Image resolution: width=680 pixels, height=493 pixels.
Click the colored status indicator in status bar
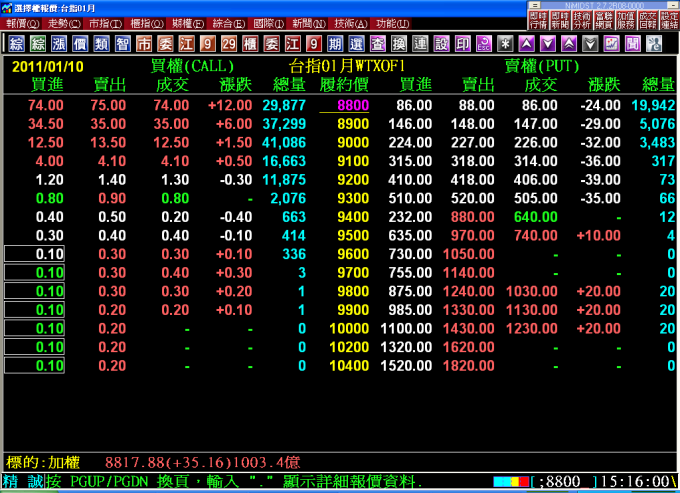(x=511, y=481)
